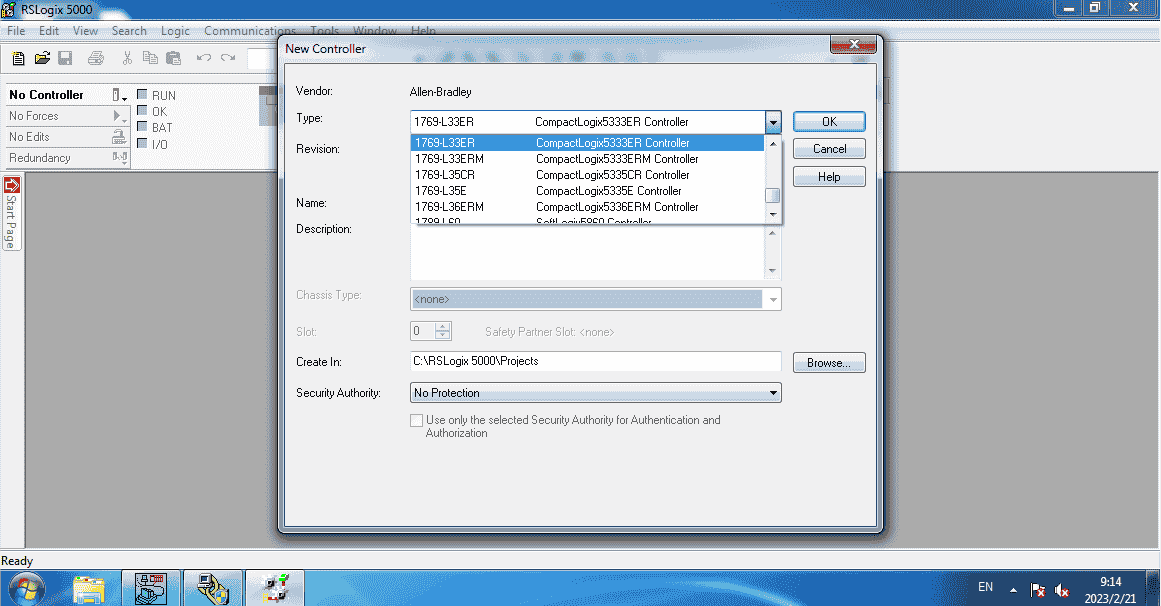Open Windows Explorer from the taskbar
Image resolution: width=1161 pixels, height=606 pixels.
click(x=89, y=589)
